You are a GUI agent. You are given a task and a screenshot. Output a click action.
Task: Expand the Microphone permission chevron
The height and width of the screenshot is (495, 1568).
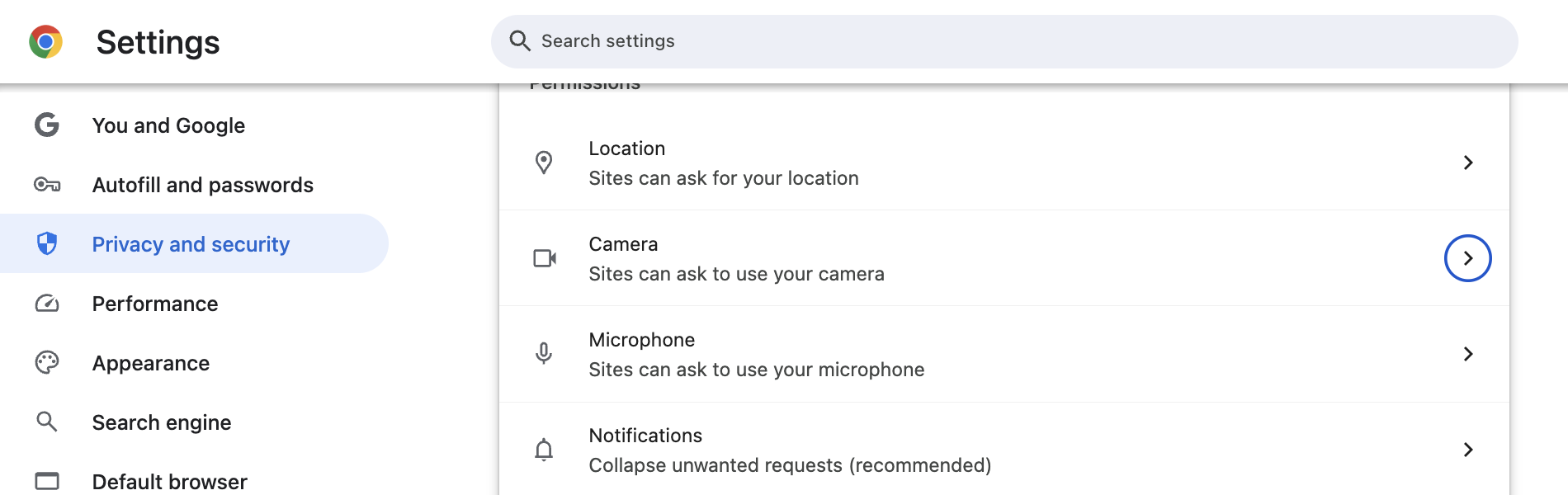1467,354
